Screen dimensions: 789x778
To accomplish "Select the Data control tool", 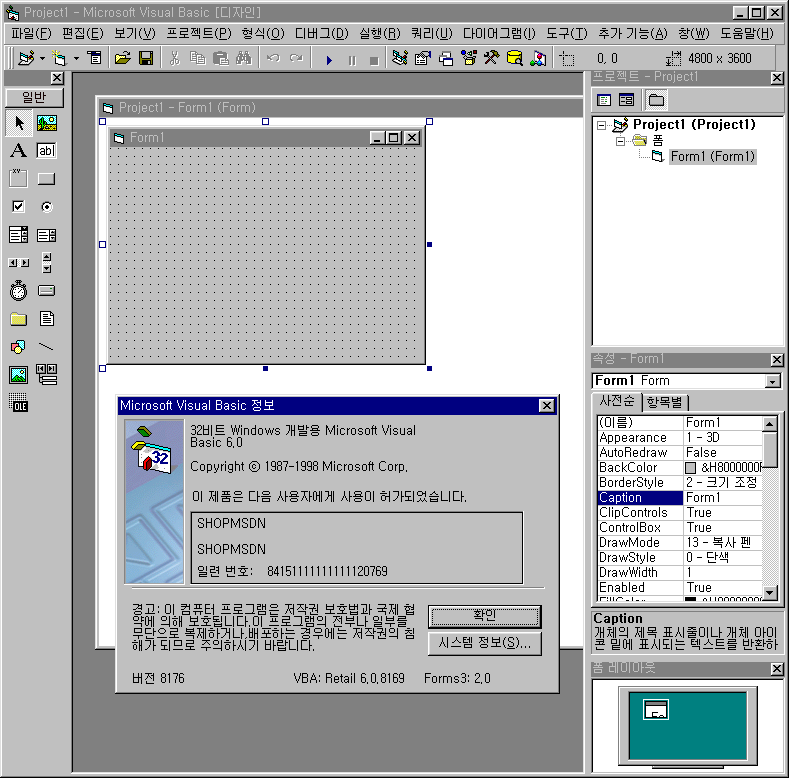I will 47,375.
